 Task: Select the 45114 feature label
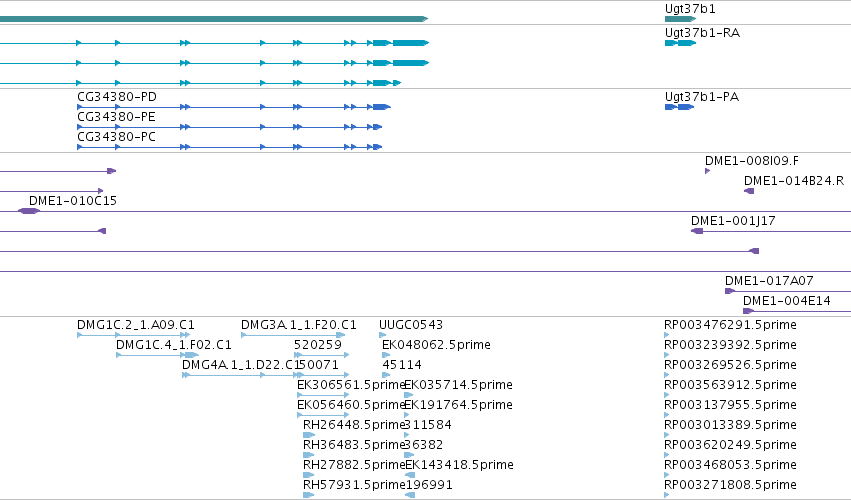pos(402,365)
